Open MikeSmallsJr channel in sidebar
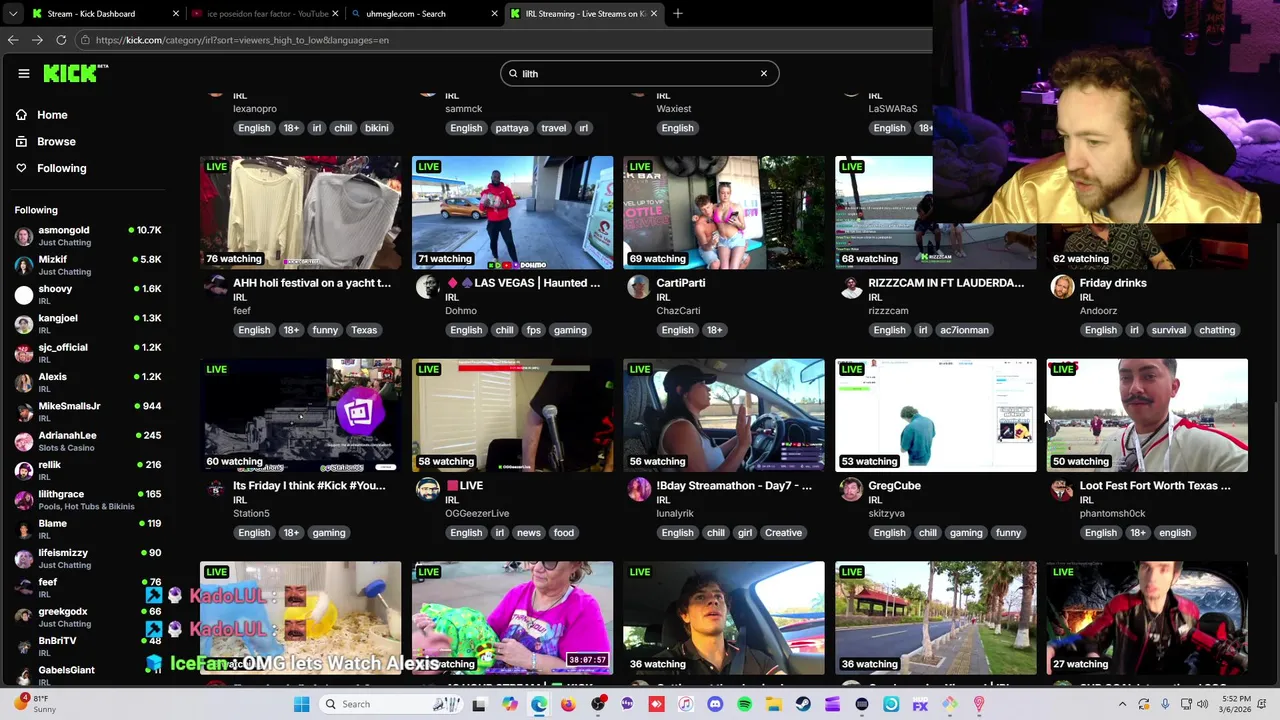 pyautogui.click(x=87, y=411)
